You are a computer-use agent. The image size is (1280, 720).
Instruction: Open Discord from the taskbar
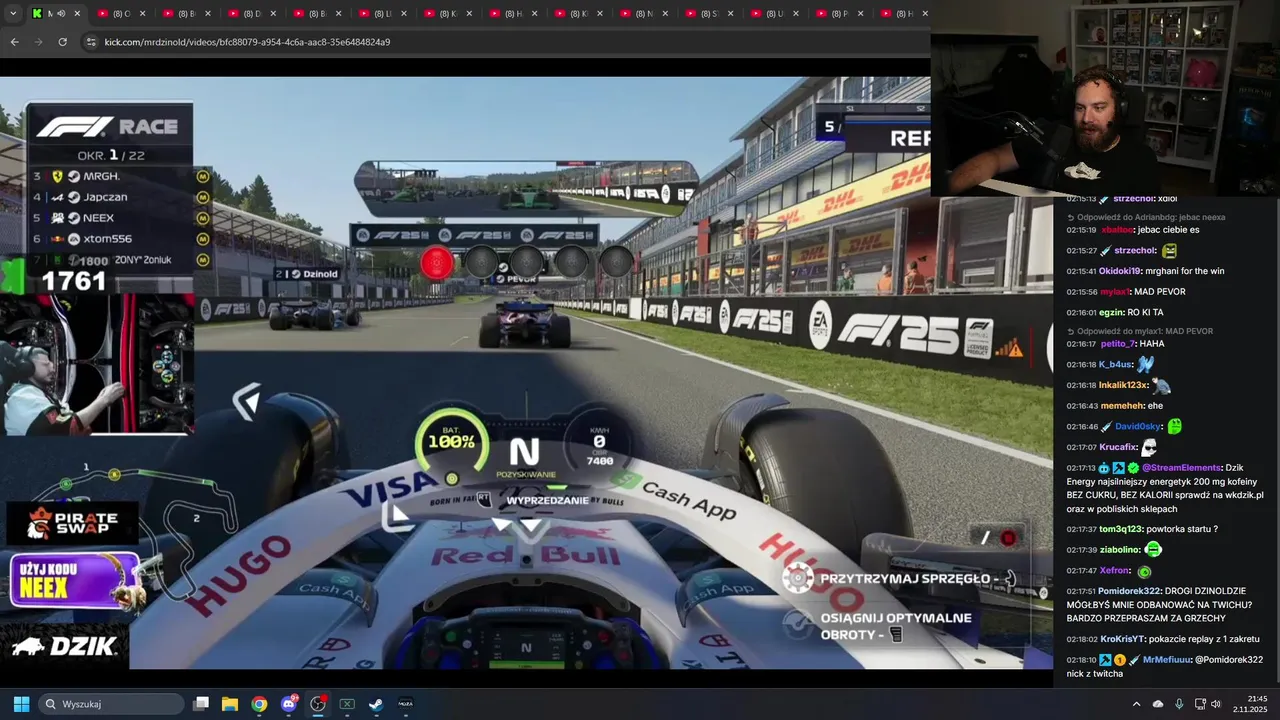coord(289,704)
